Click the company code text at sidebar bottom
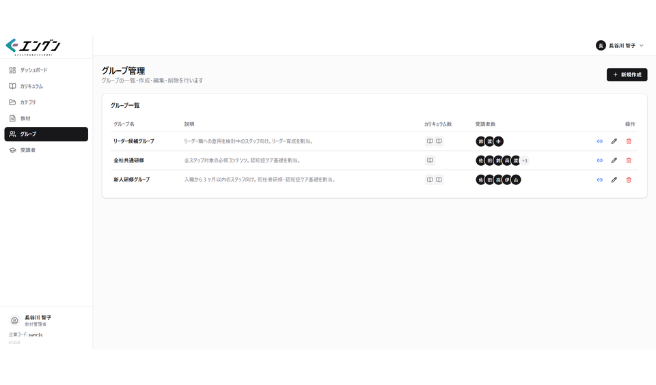 pyautogui.click(x=26, y=335)
